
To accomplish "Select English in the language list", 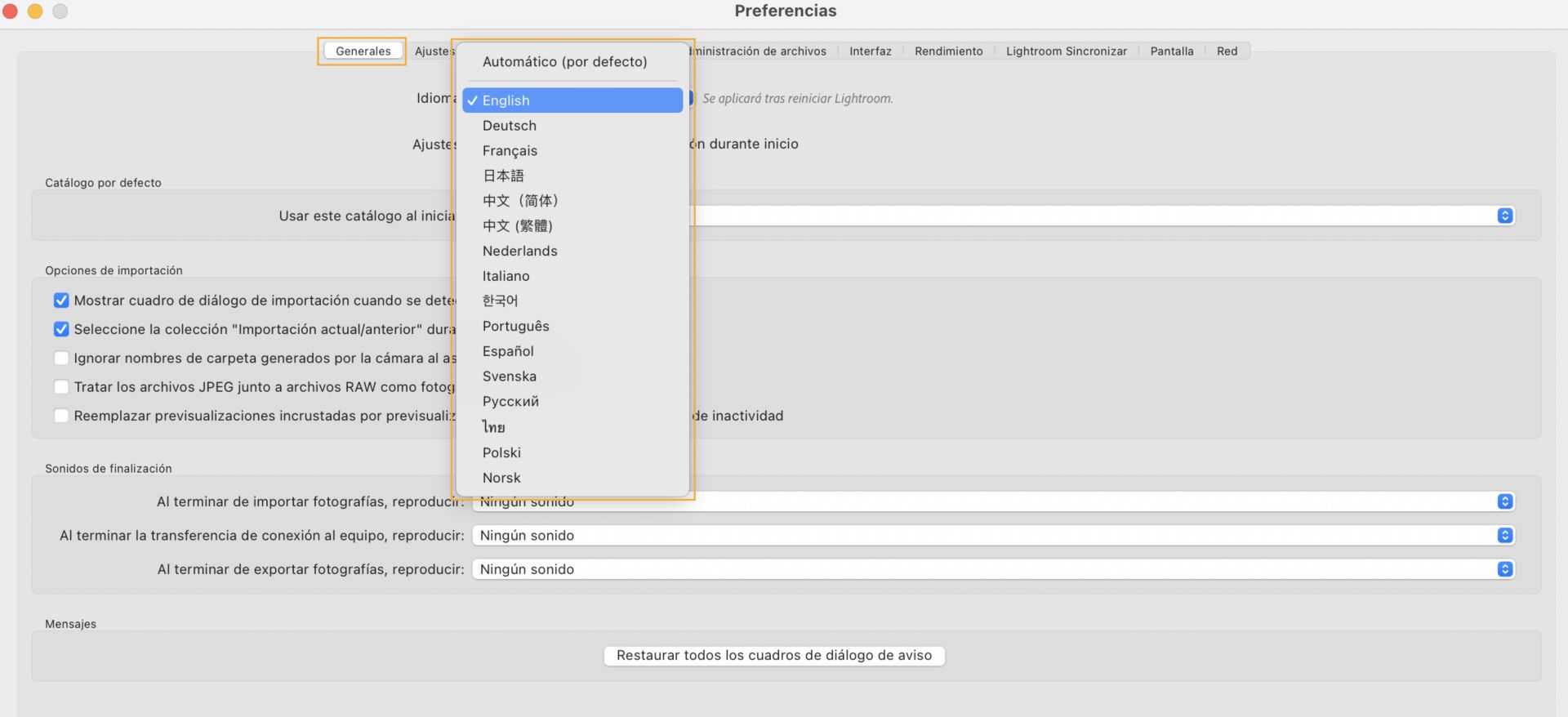I will [x=572, y=100].
